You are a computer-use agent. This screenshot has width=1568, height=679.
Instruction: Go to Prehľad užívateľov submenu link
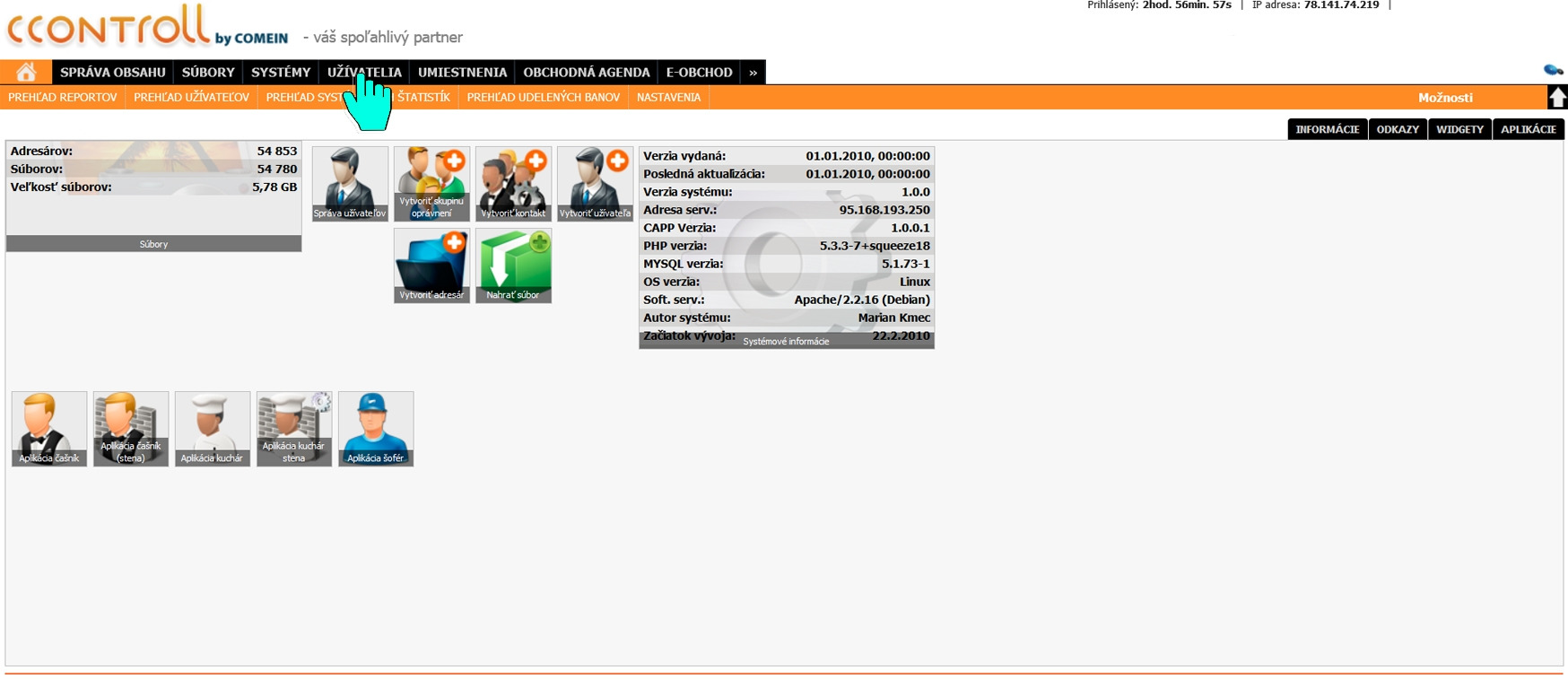pos(191,97)
